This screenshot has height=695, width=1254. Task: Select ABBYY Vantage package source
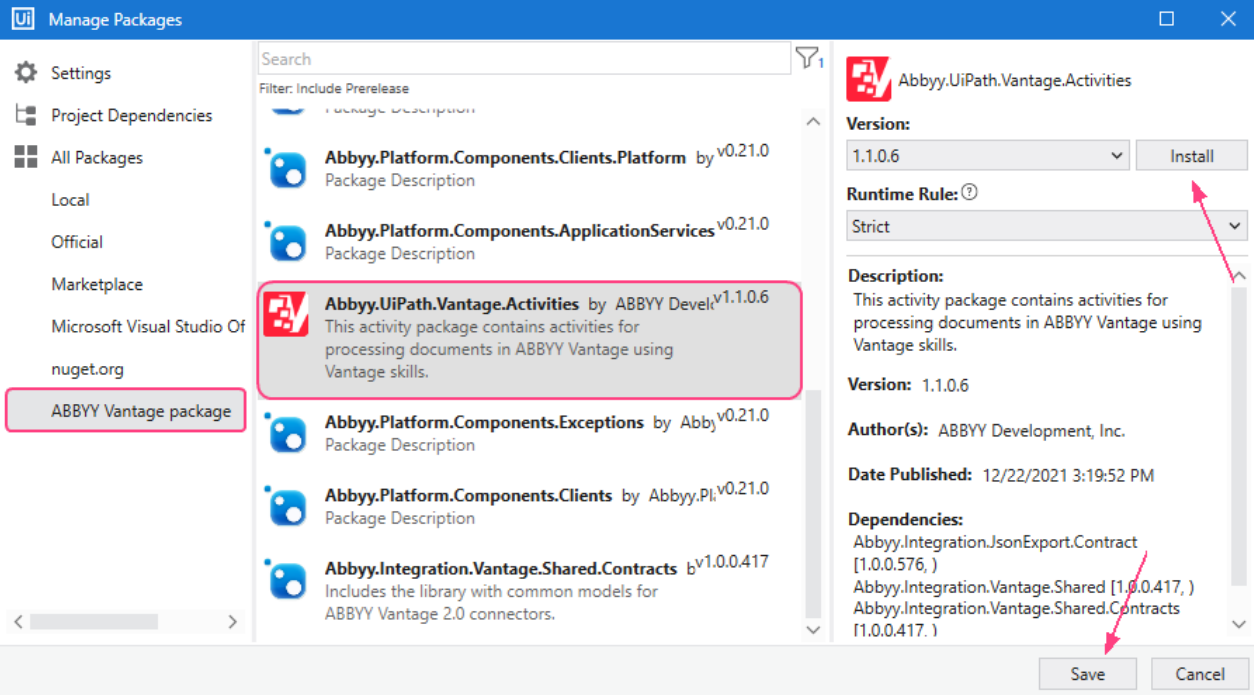tap(126, 411)
